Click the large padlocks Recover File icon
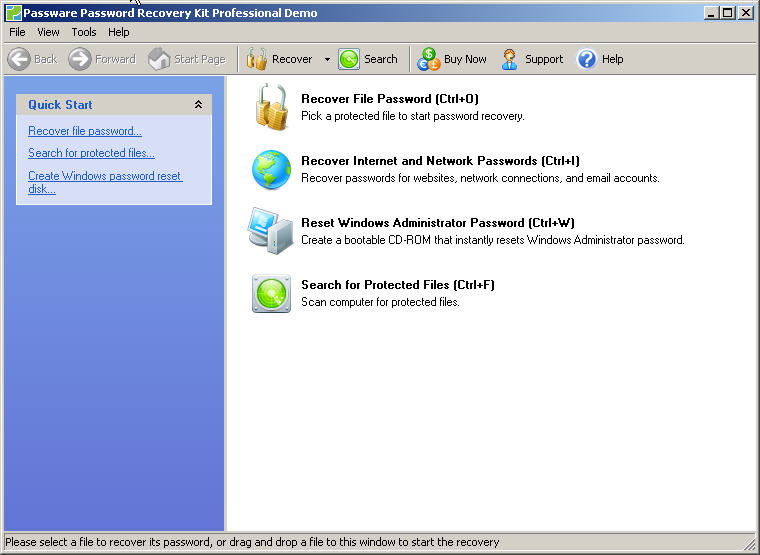This screenshot has width=760, height=555. (x=271, y=107)
